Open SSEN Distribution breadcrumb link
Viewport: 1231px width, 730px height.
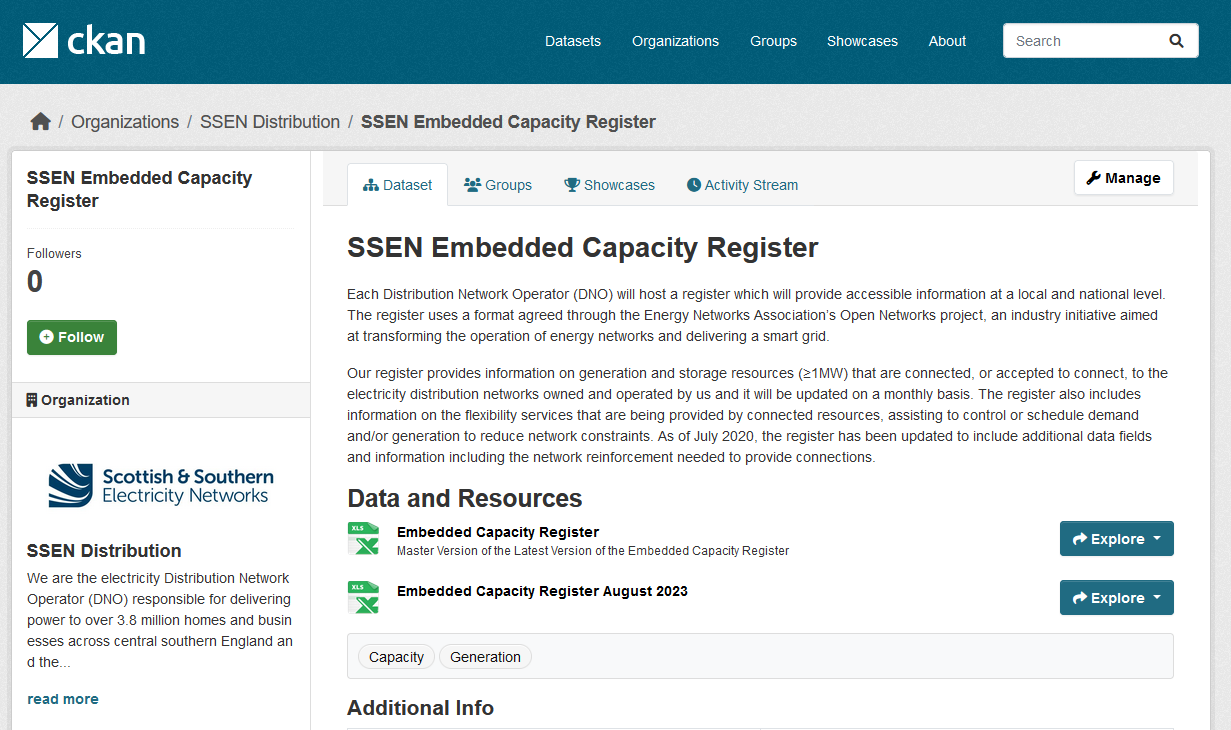pos(270,122)
